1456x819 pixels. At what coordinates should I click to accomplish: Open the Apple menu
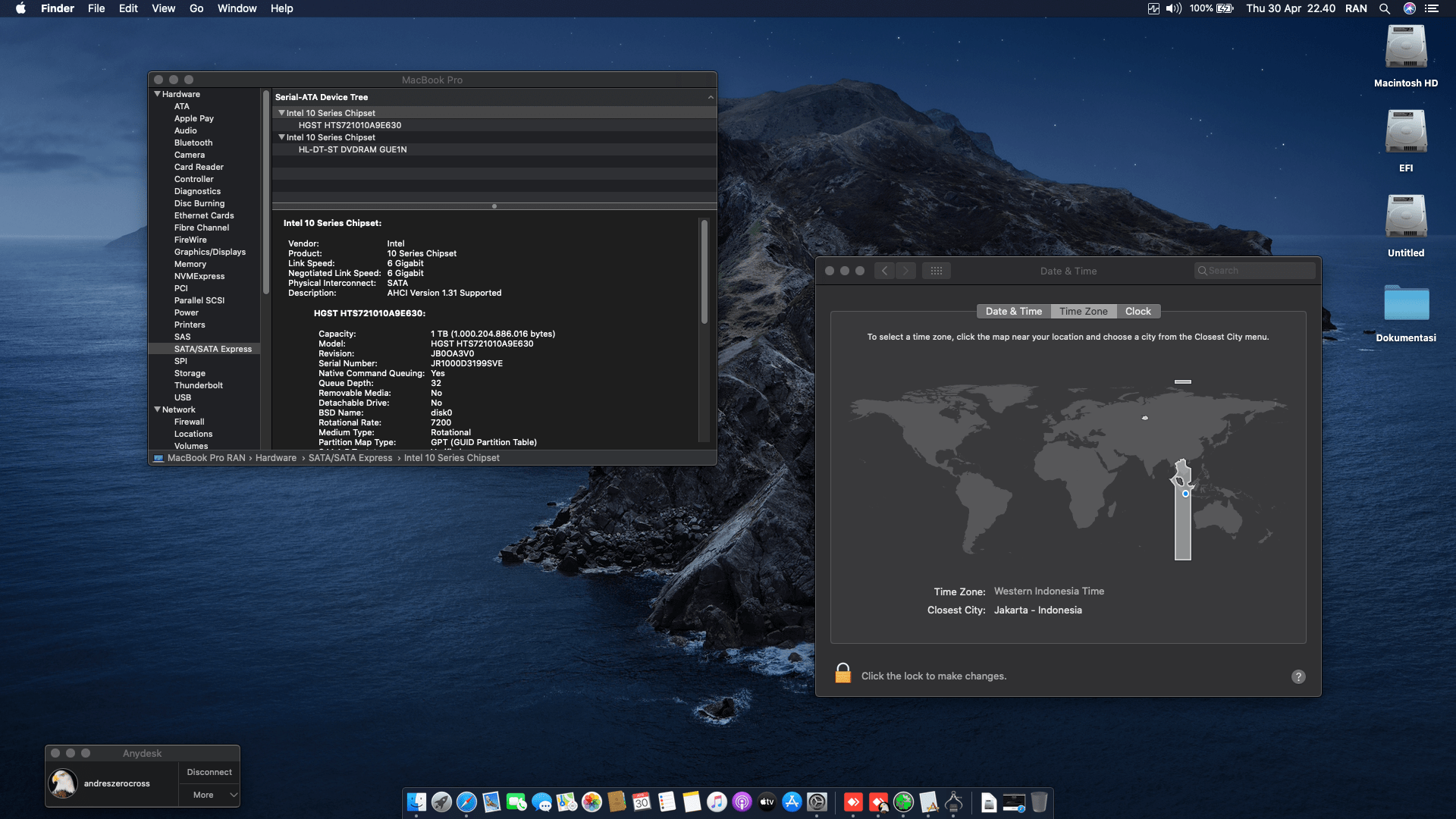tap(20, 8)
